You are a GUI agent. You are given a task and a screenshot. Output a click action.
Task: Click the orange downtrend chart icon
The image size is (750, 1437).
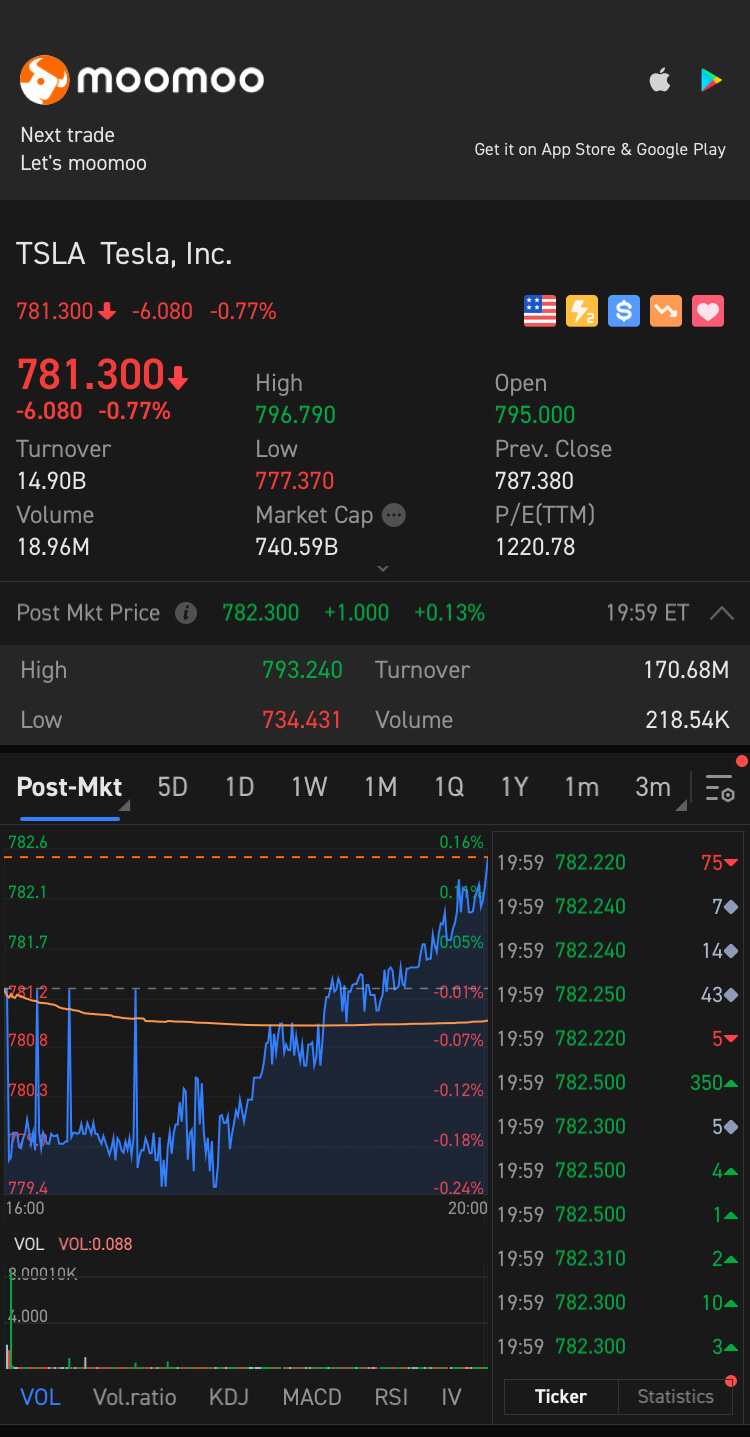(x=666, y=311)
